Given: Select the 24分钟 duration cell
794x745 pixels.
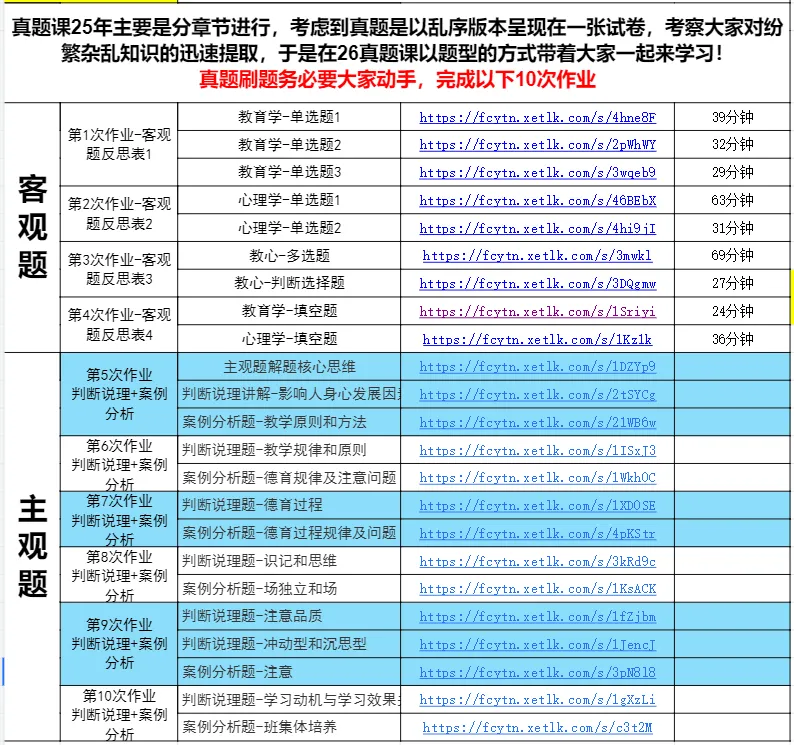Looking at the screenshot, I should (x=732, y=311).
